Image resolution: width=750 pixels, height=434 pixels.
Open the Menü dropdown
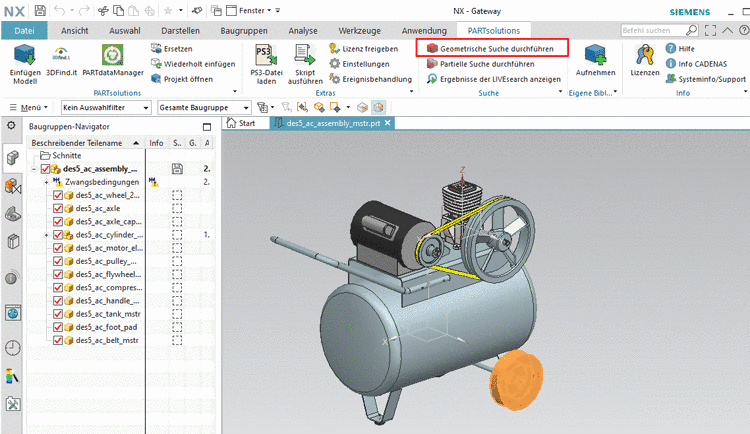tap(29, 107)
